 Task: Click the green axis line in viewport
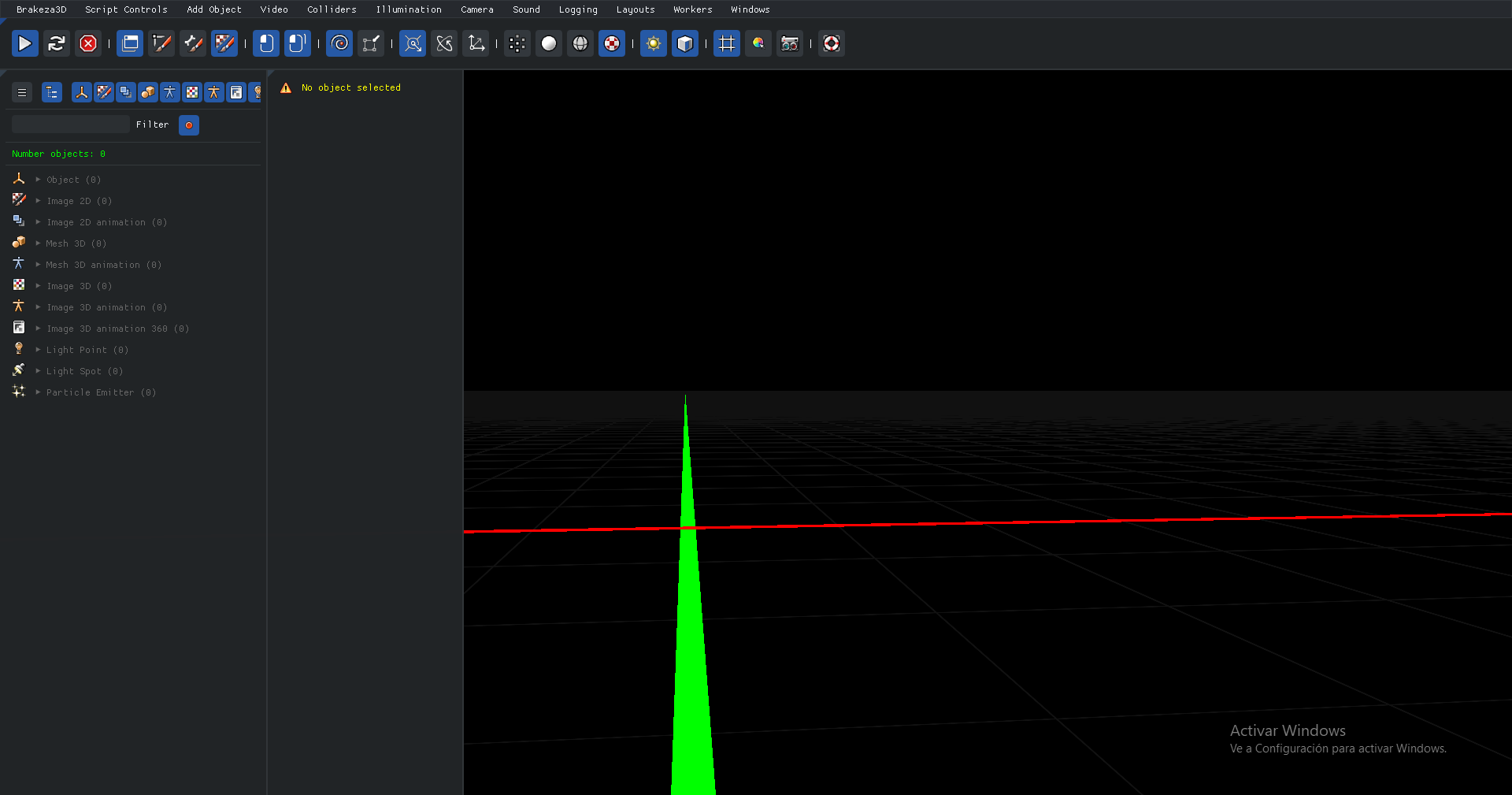[691, 630]
